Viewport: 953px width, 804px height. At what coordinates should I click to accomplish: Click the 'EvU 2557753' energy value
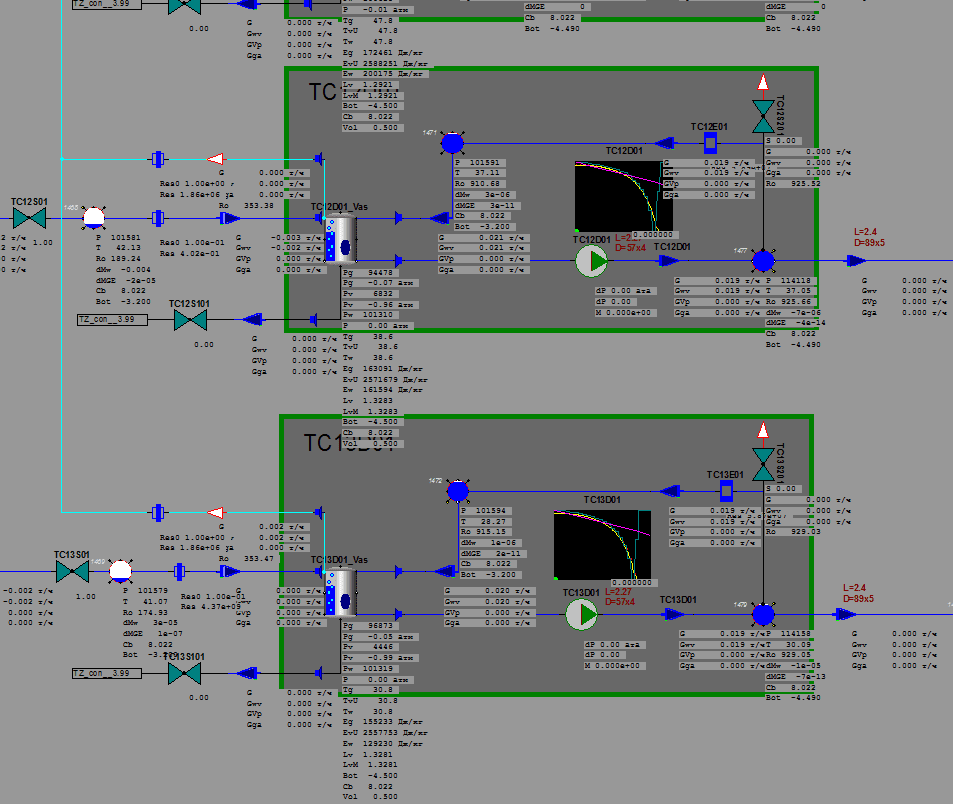[x=385, y=733]
